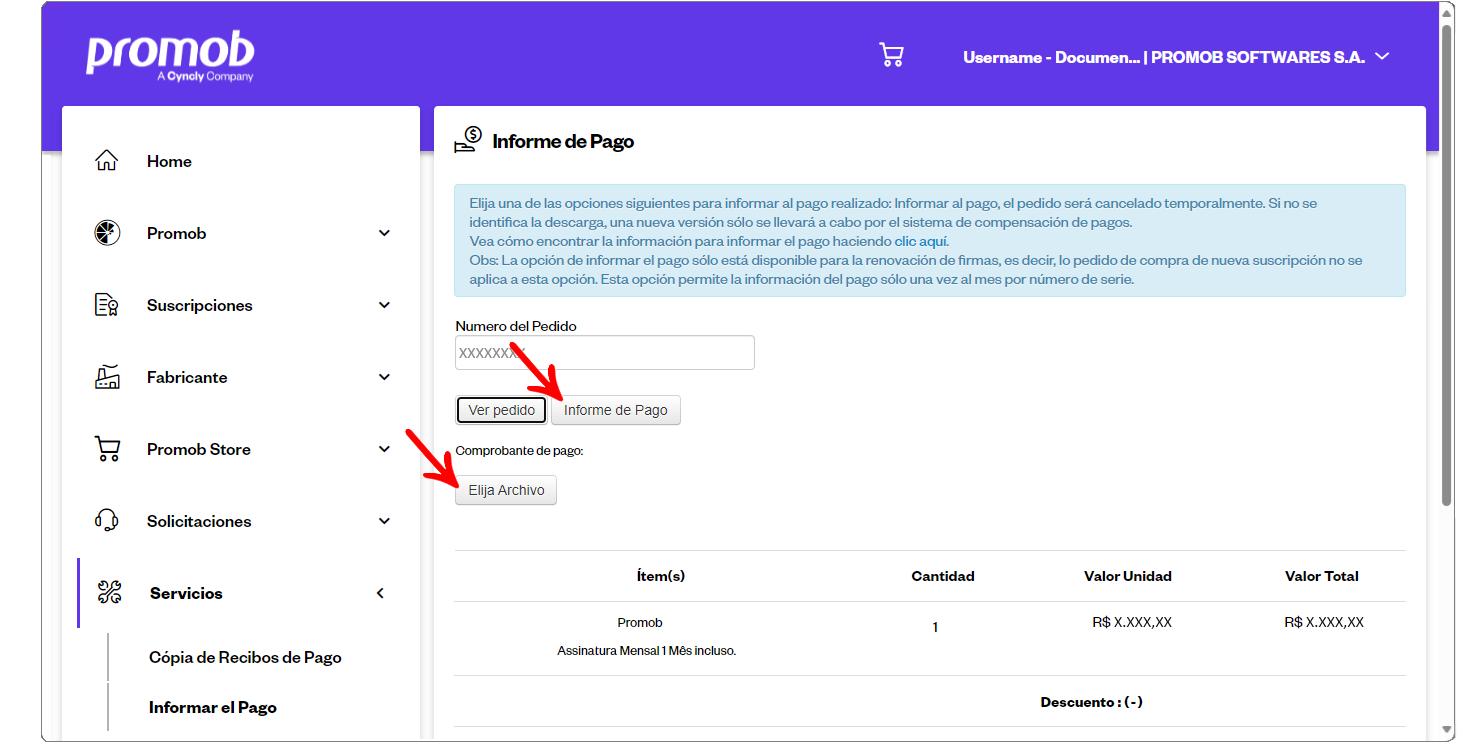The width and height of the screenshot is (1481, 754).
Task: Select the Servicios menu item
Action: (x=186, y=593)
